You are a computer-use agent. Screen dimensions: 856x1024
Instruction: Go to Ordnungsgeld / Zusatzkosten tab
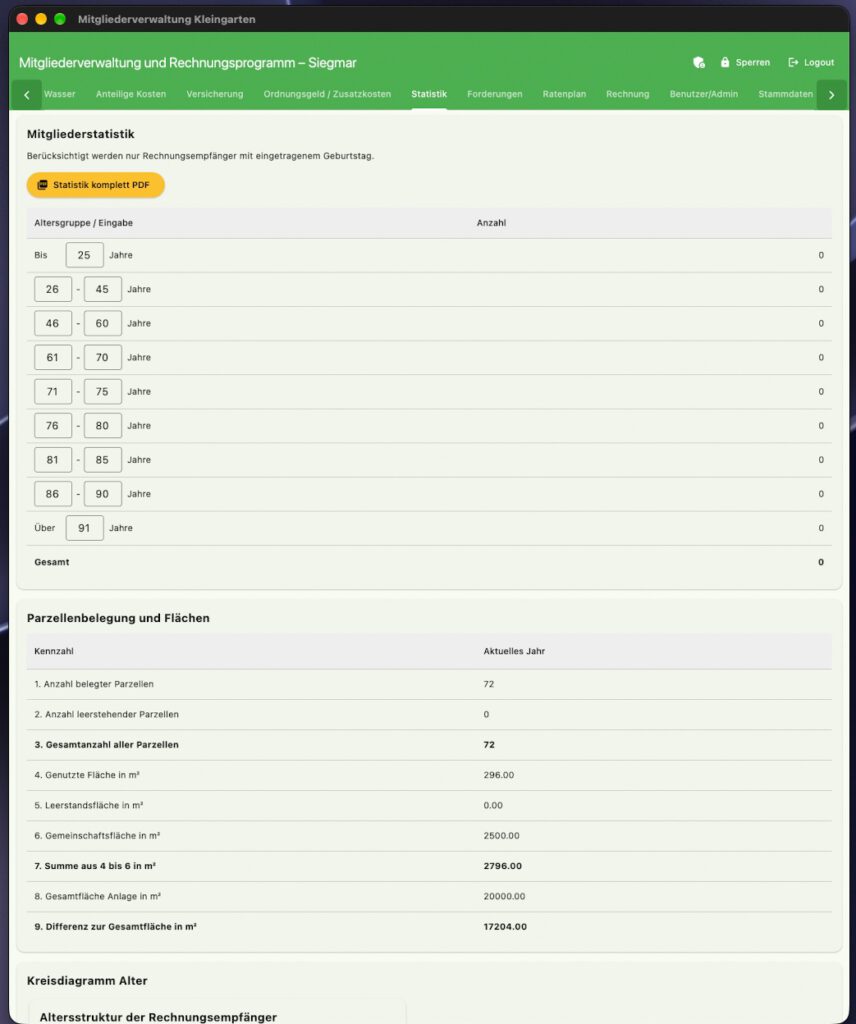click(327, 94)
